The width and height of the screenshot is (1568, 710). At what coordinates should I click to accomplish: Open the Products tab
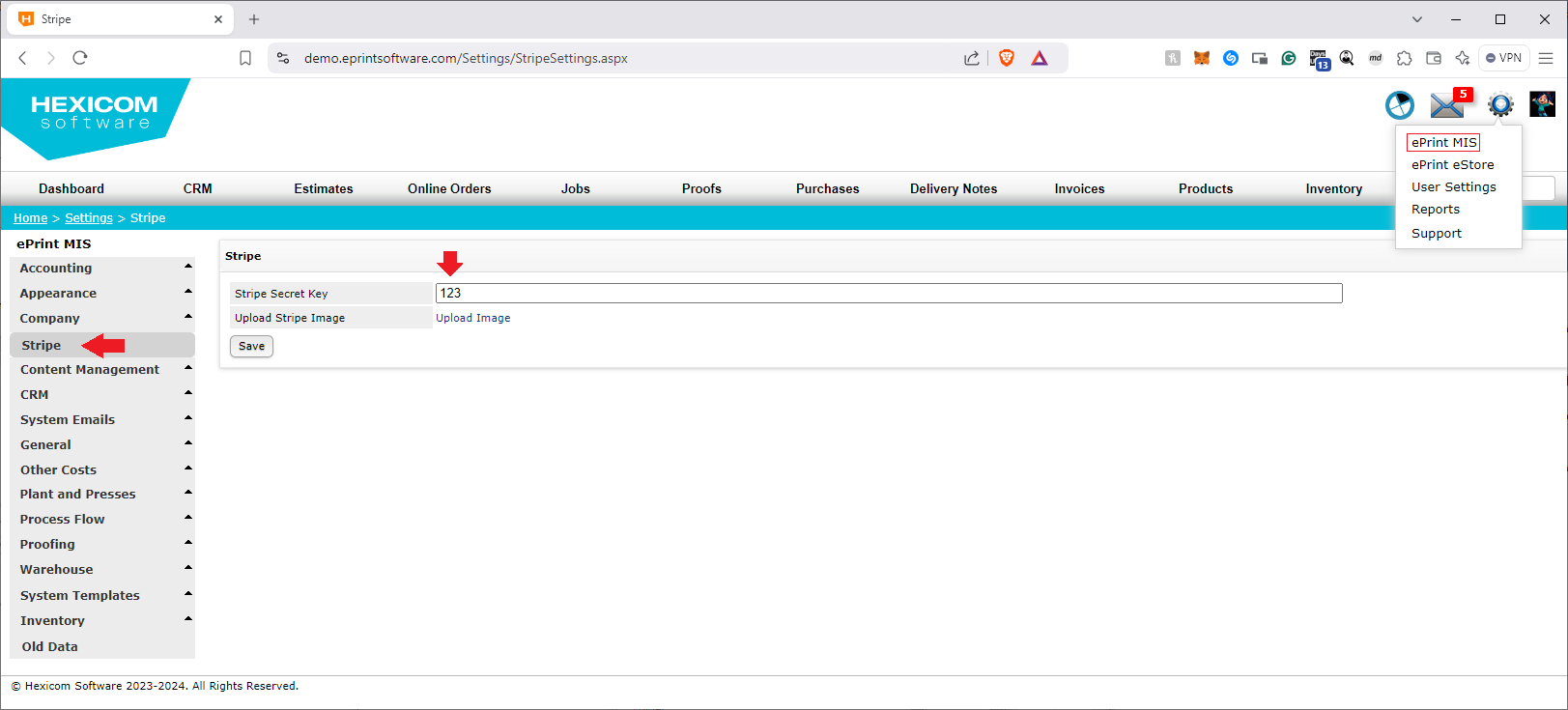pos(1206,188)
